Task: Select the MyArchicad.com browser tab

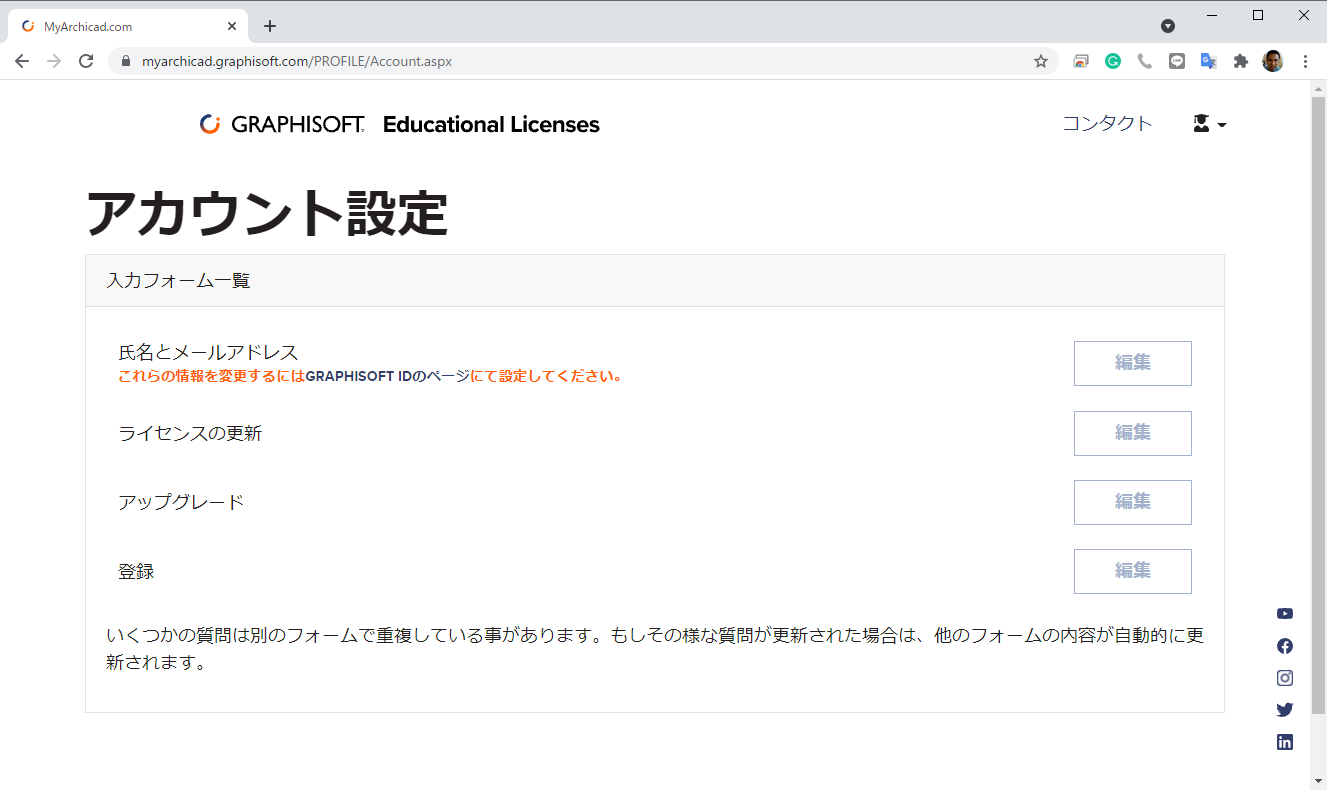Action: click(x=127, y=26)
